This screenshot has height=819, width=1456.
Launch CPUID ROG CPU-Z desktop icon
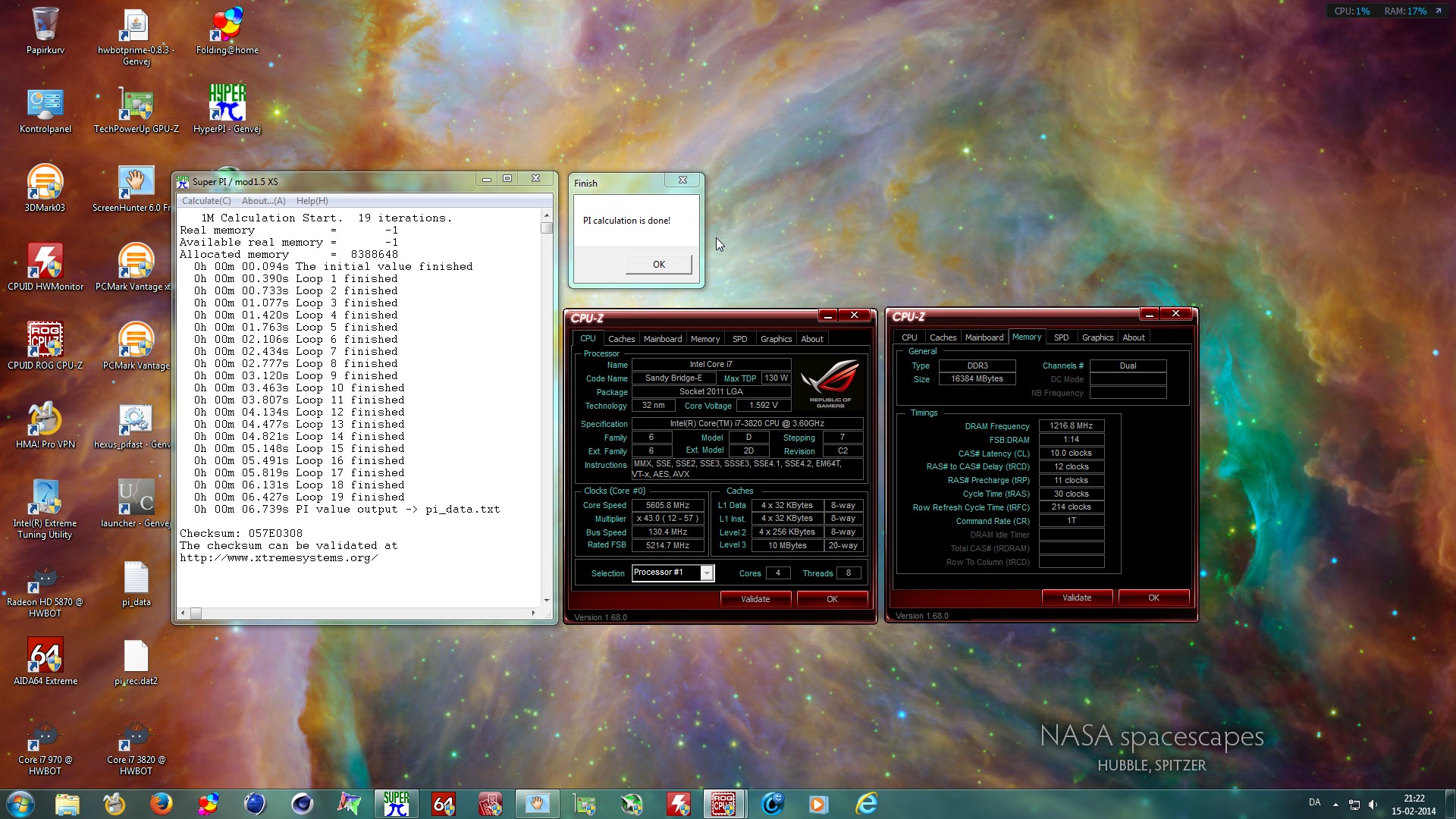(x=45, y=346)
